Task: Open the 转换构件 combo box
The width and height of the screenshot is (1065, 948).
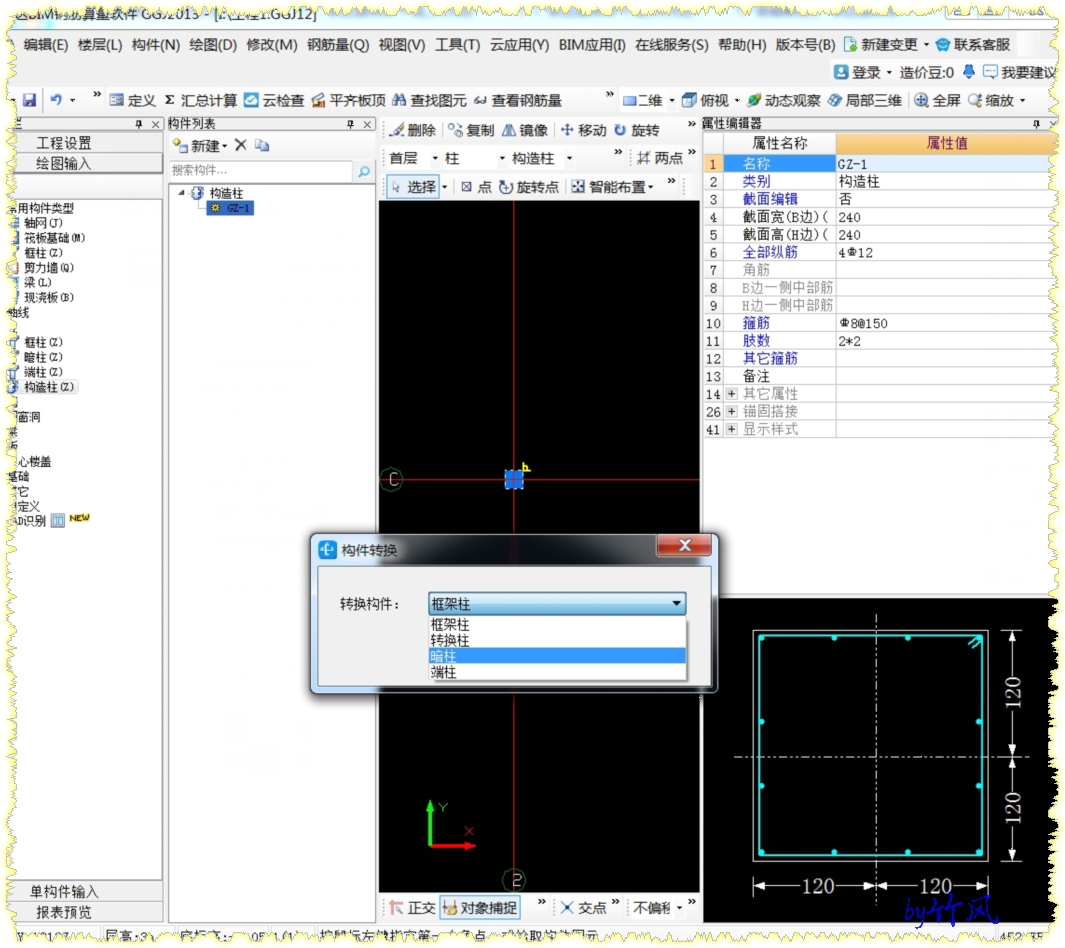Action: [x=556, y=603]
